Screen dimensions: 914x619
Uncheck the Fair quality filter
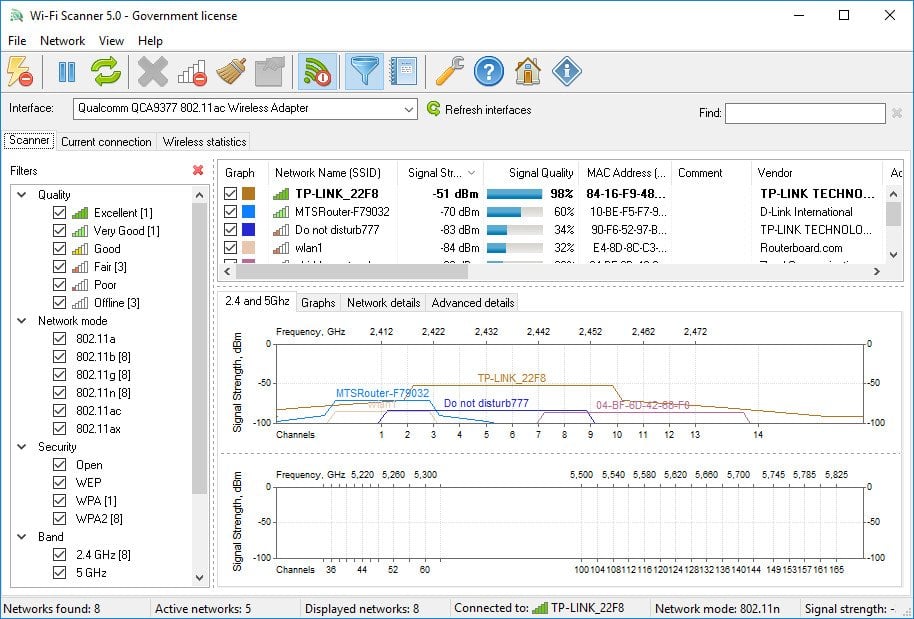(59, 267)
